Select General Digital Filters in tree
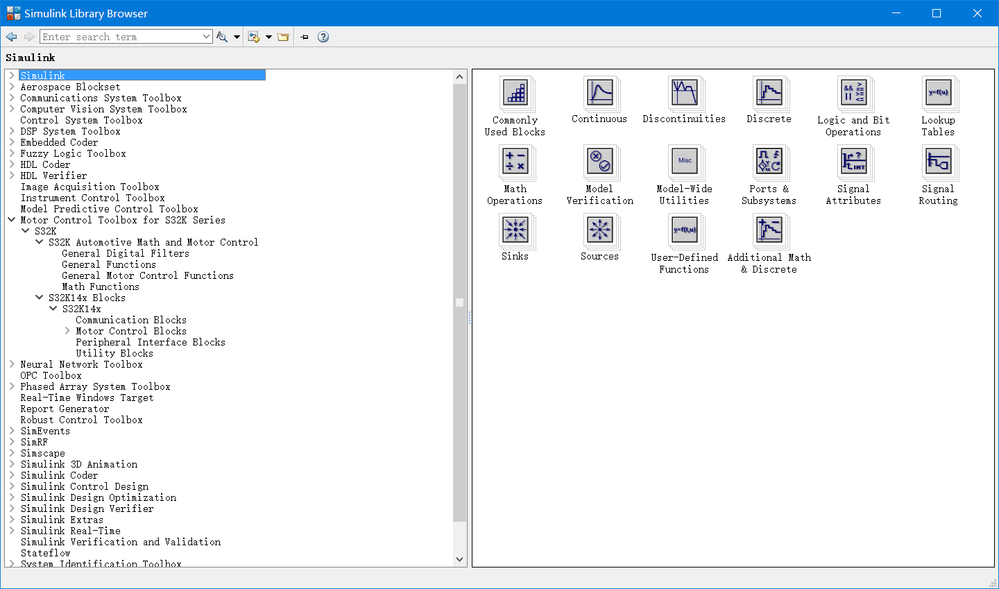The image size is (999, 589). click(126, 253)
